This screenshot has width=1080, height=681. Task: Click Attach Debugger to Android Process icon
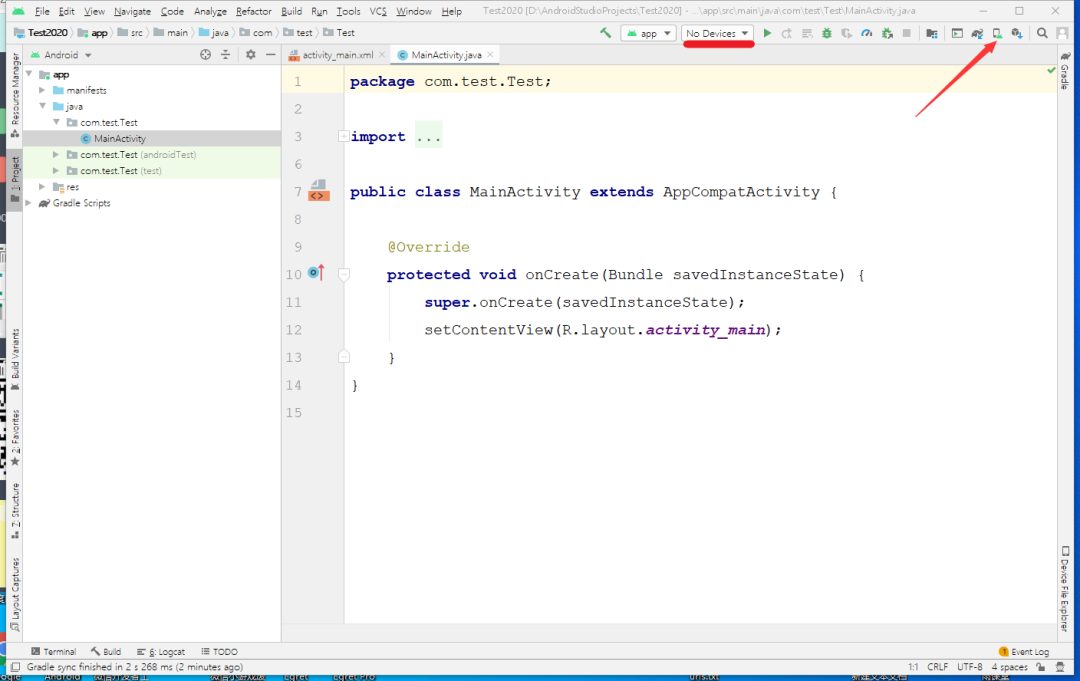click(887, 33)
